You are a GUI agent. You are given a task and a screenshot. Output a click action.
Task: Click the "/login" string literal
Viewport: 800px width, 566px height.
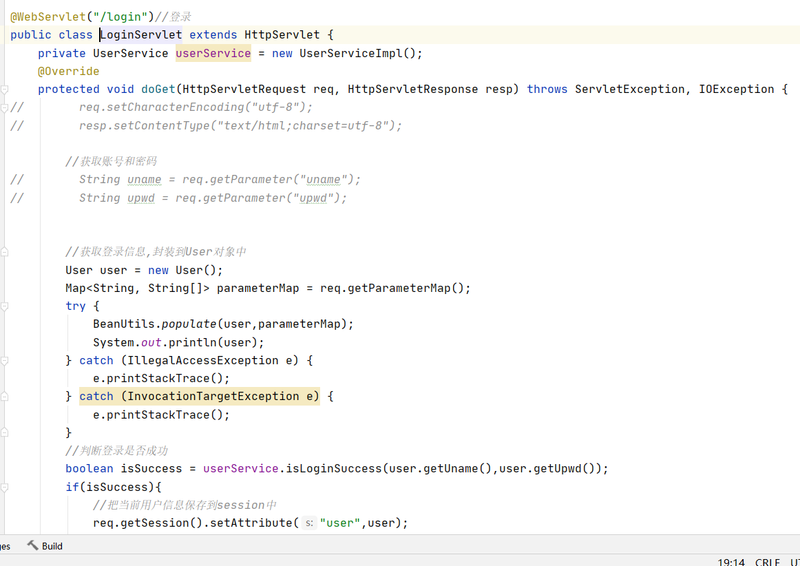[120, 17]
